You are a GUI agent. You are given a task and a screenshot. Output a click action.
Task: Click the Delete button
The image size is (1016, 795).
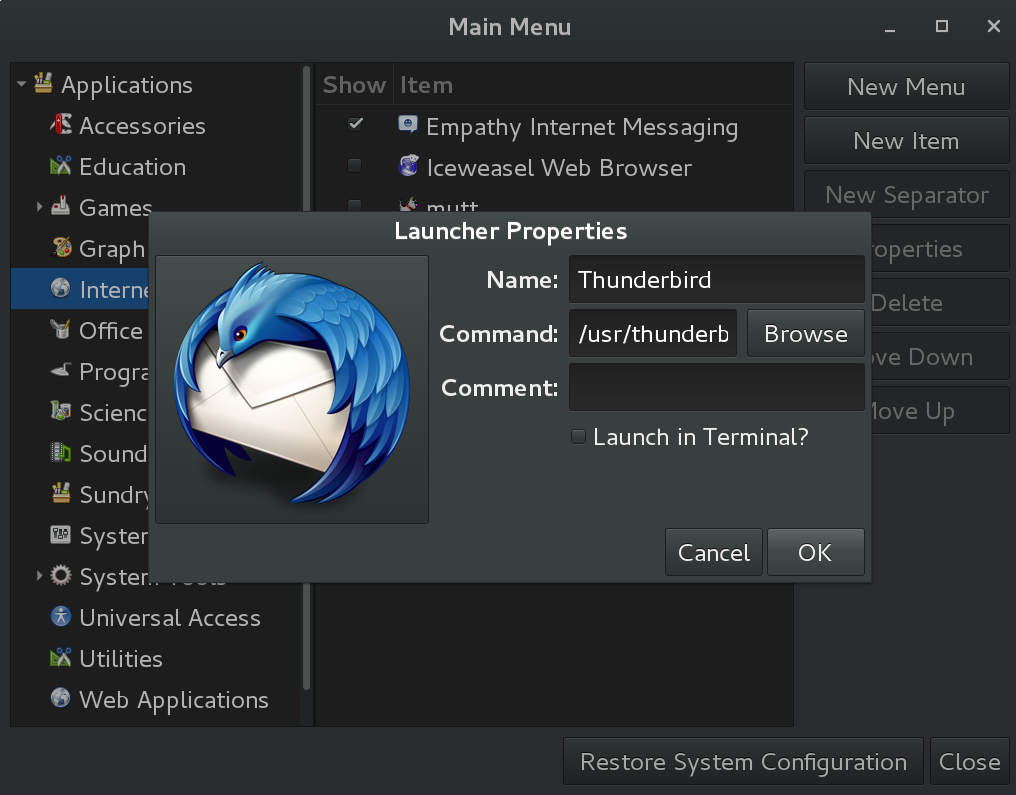coord(940,303)
